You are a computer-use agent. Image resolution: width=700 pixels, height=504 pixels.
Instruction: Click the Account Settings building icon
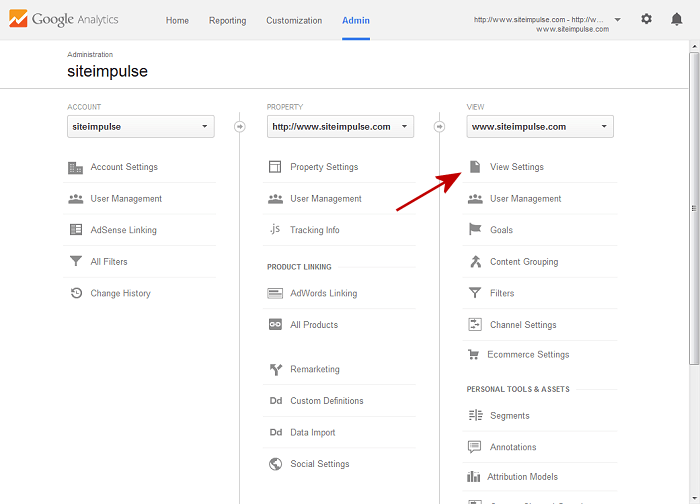click(x=75, y=167)
